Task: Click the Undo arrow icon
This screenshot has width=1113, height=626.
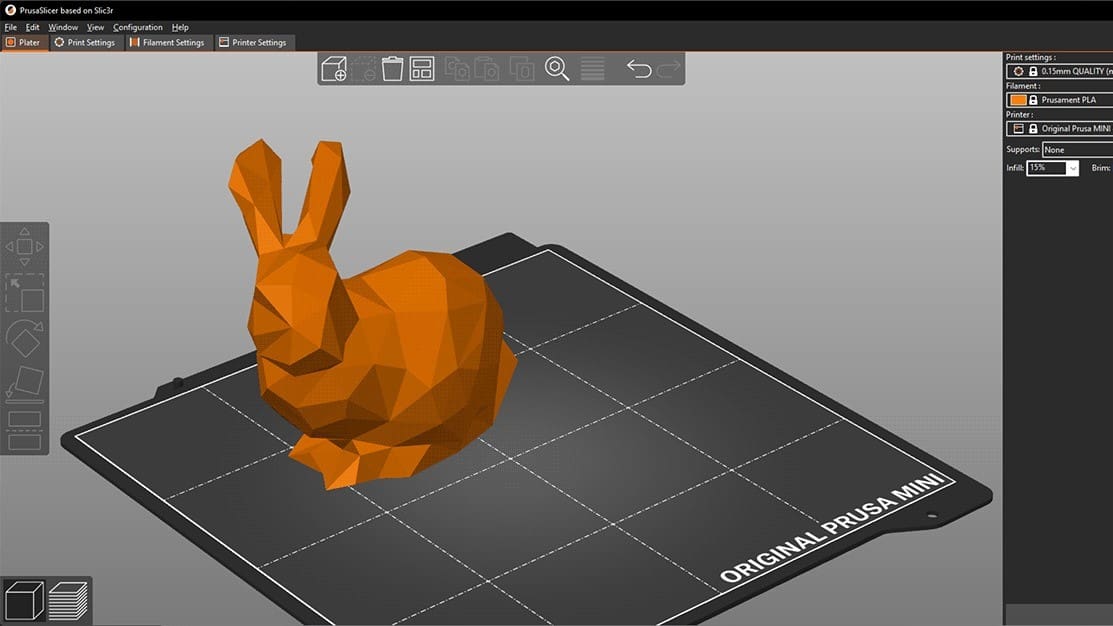Action: point(639,69)
